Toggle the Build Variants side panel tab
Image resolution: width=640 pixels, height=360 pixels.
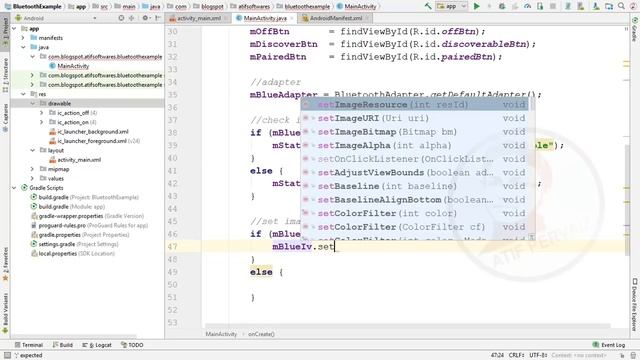5,313
